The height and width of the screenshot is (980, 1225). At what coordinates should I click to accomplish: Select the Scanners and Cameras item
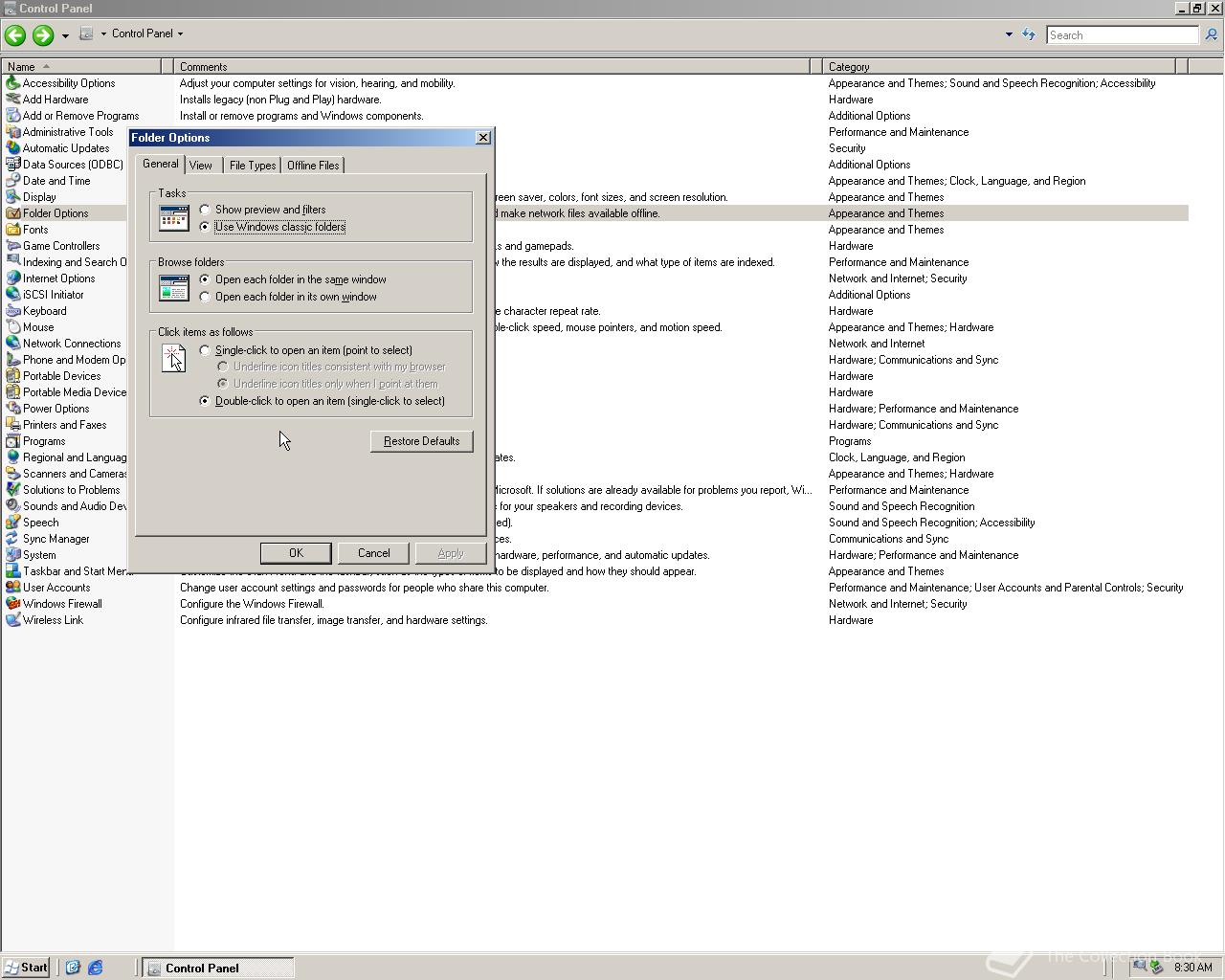(x=66, y=474)
